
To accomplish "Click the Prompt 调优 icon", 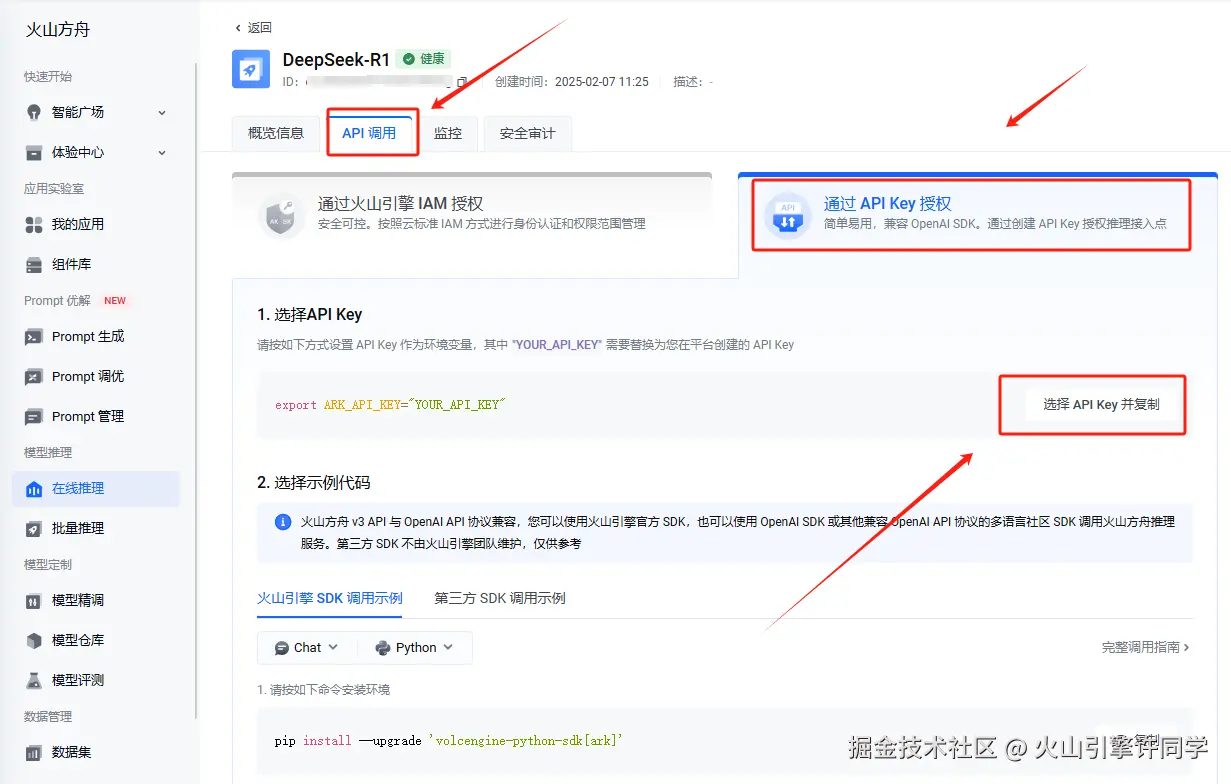I will tap(34, 376).
